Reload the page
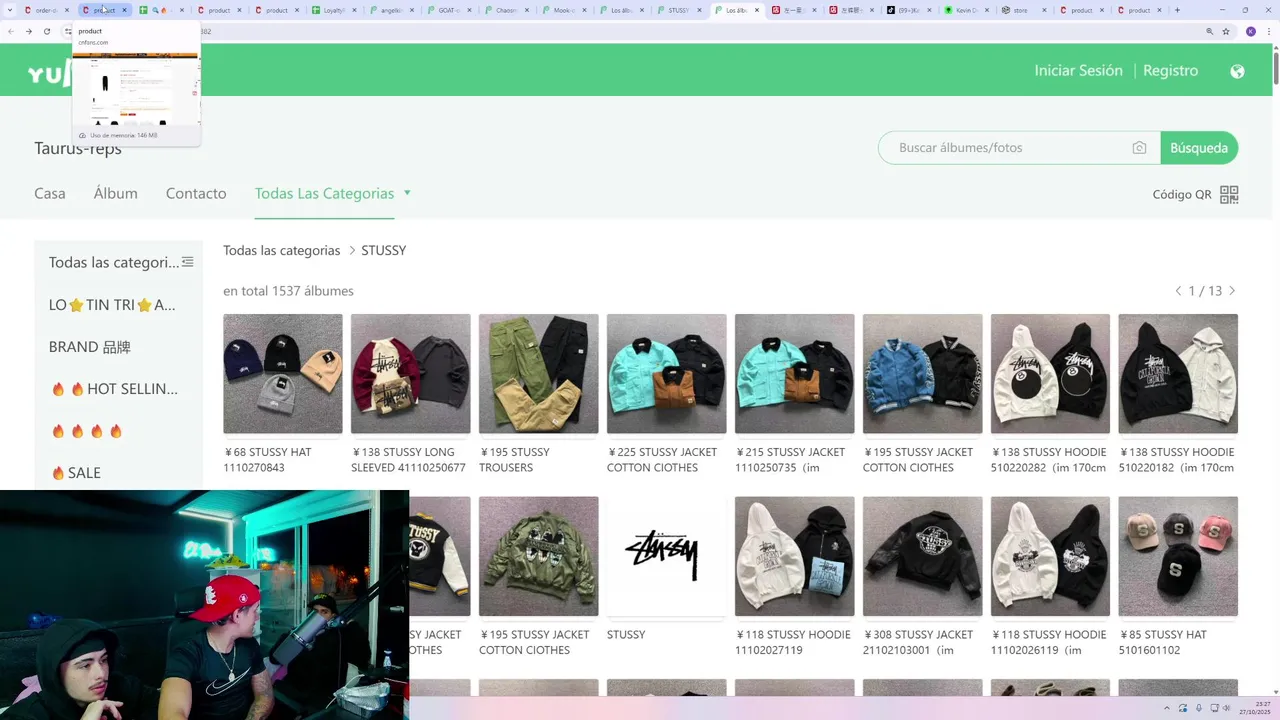Viewport: 1280px width, 720px height. [46, 31]
